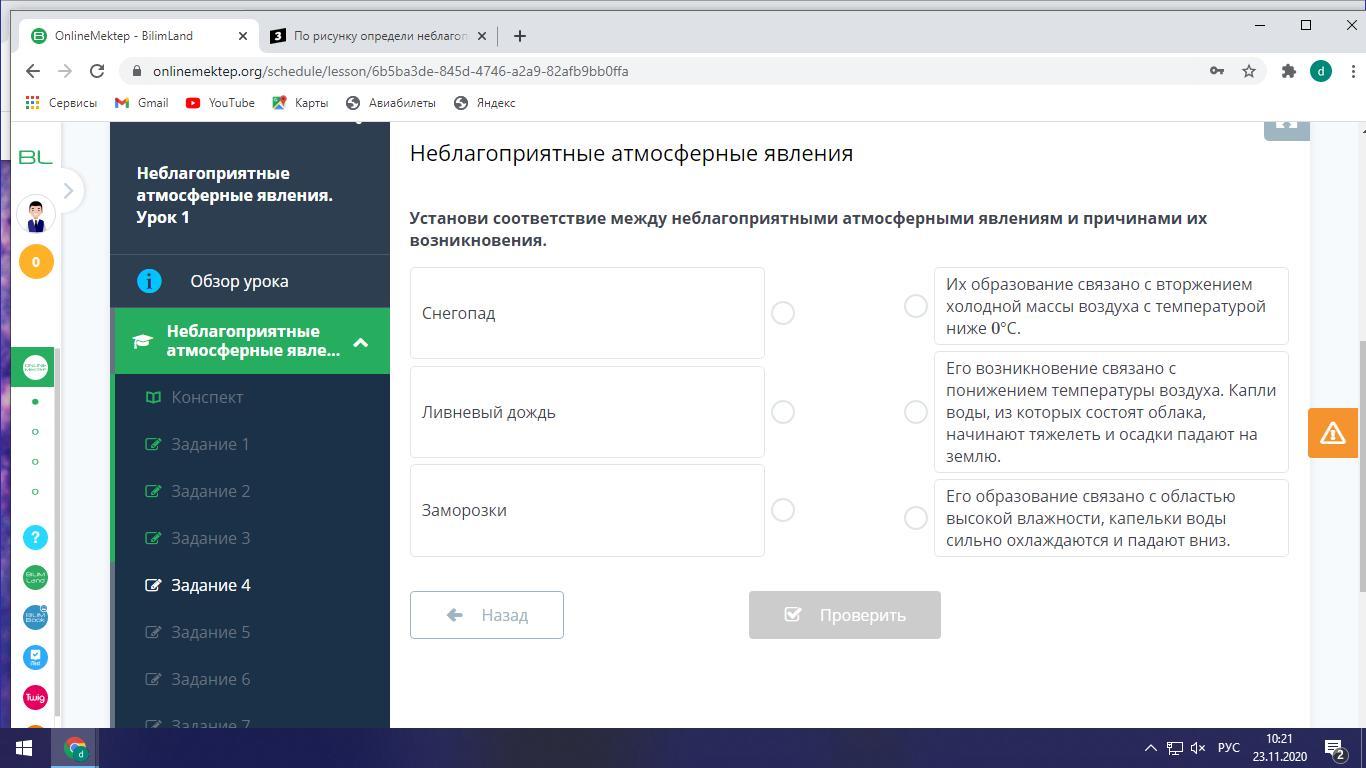The image size is (1366, 768).
Task: Reload the page
Action: coord(97,71)
